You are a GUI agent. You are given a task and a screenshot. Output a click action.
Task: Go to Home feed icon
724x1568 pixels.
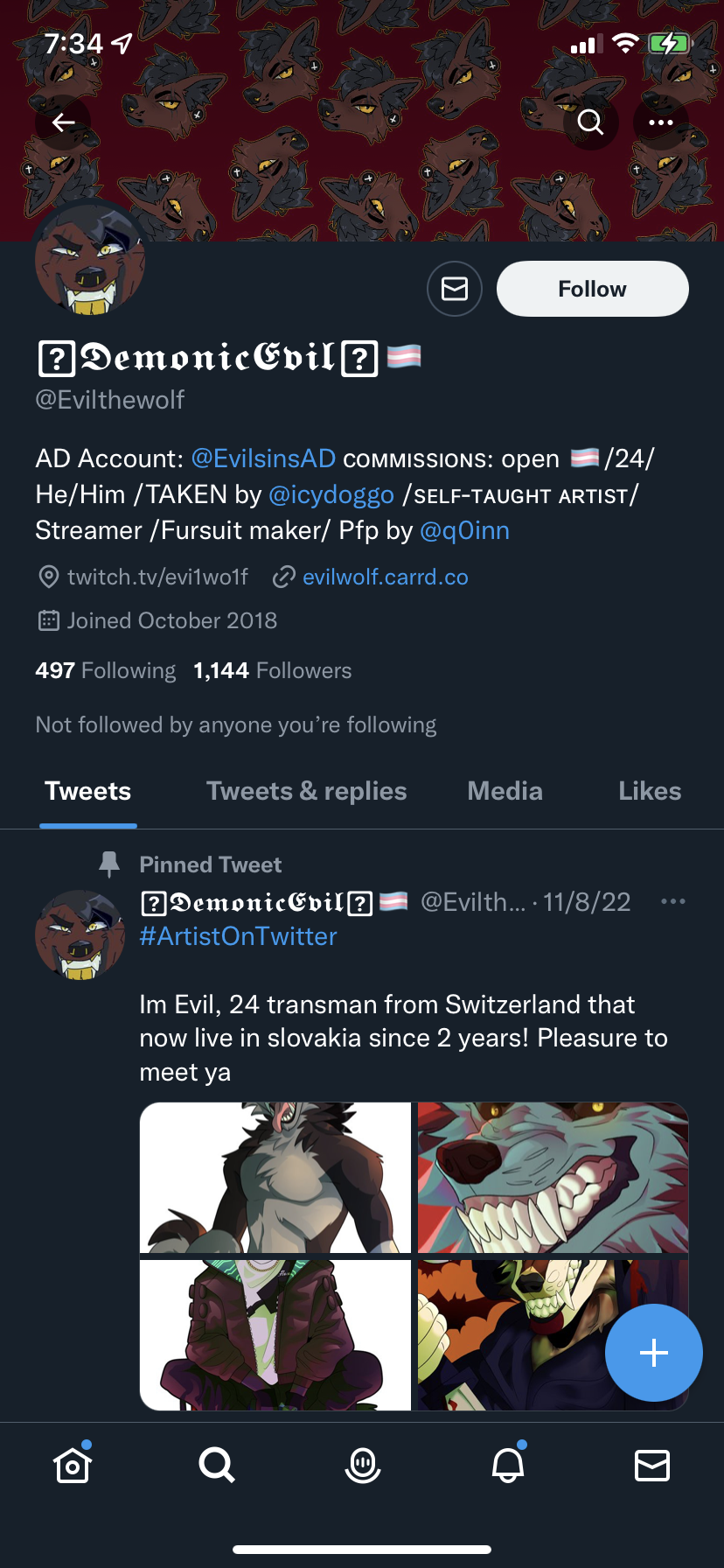[x=73, y=1464]
